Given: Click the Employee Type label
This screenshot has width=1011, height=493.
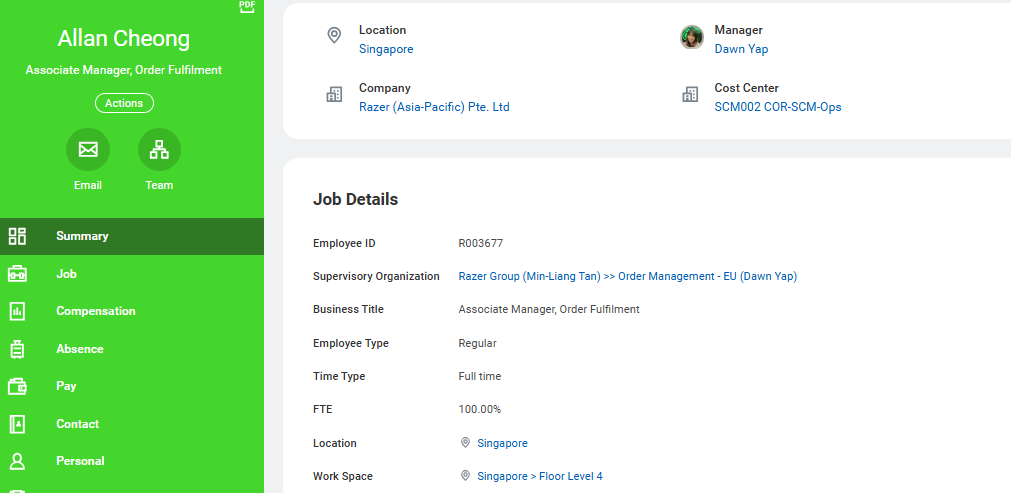Looking at the screenshot, I should click(351, 343).
